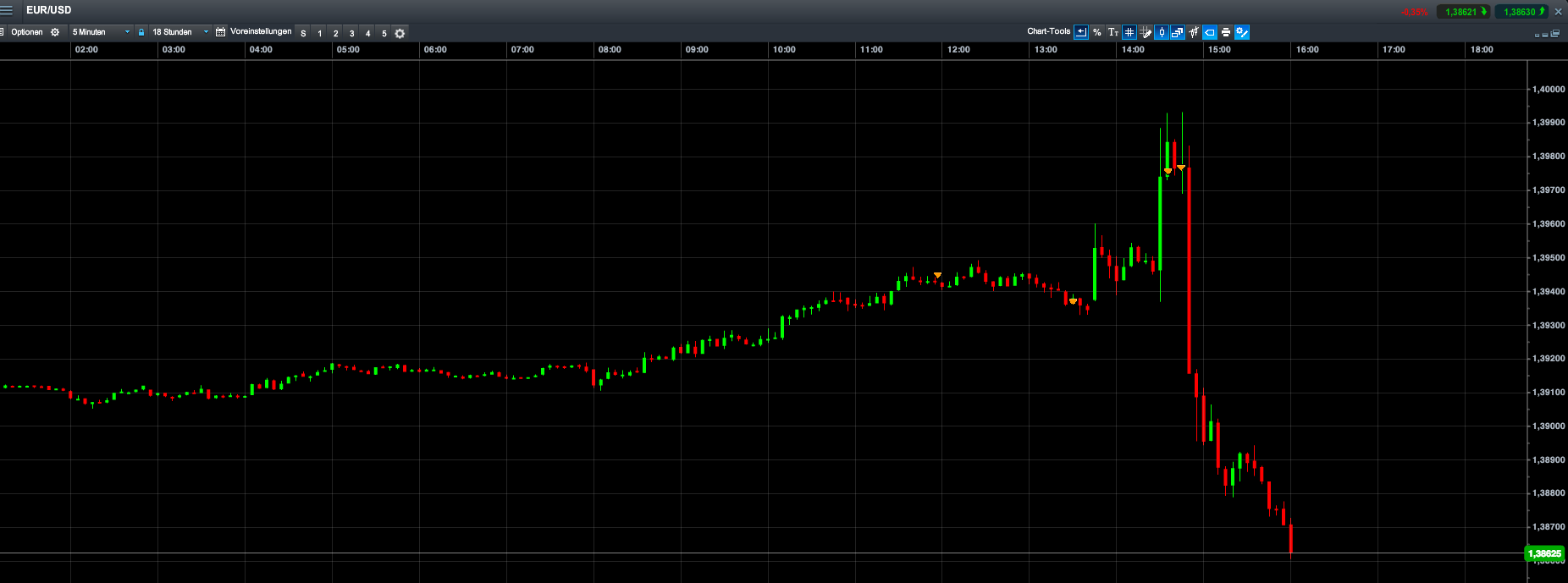Open the calendar date picker icon
The width and height of the screenshot is (1568, 583).
coord(221,32)
